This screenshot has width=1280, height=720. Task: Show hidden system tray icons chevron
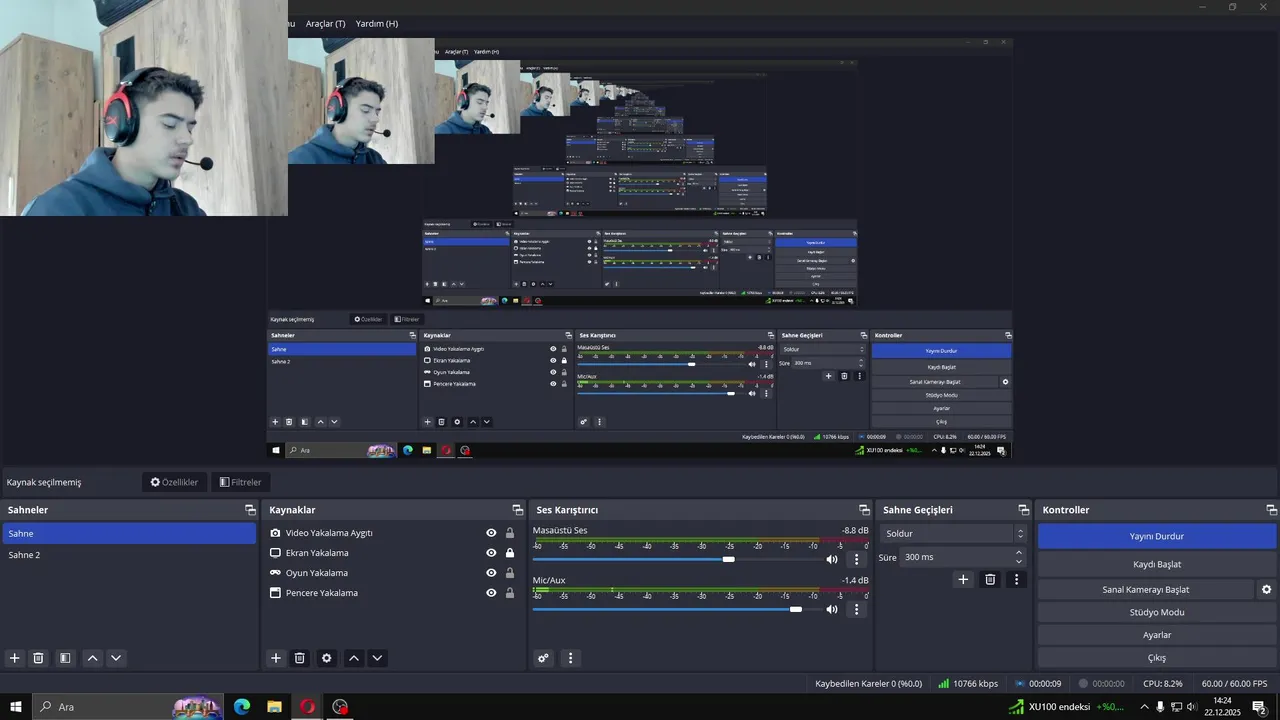coord(1144,707)
